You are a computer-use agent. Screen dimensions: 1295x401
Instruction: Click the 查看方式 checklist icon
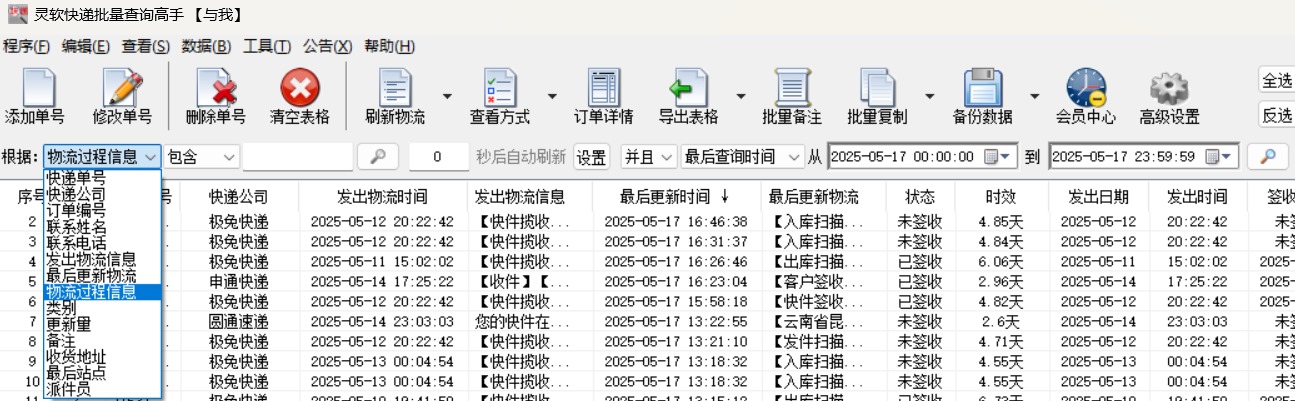(x=499, y=87)
